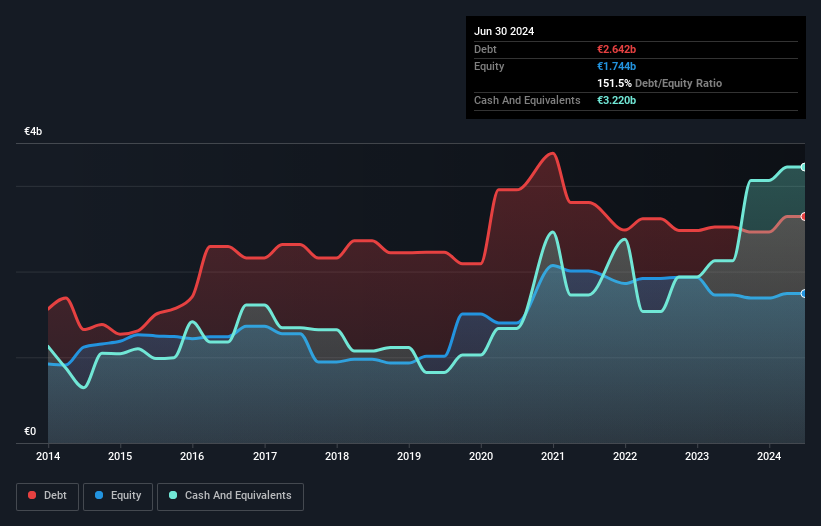The height and width of the screenshot is (526, 821).
Task: Click the teal Cash end-point marker
Action: click(803, 167)
